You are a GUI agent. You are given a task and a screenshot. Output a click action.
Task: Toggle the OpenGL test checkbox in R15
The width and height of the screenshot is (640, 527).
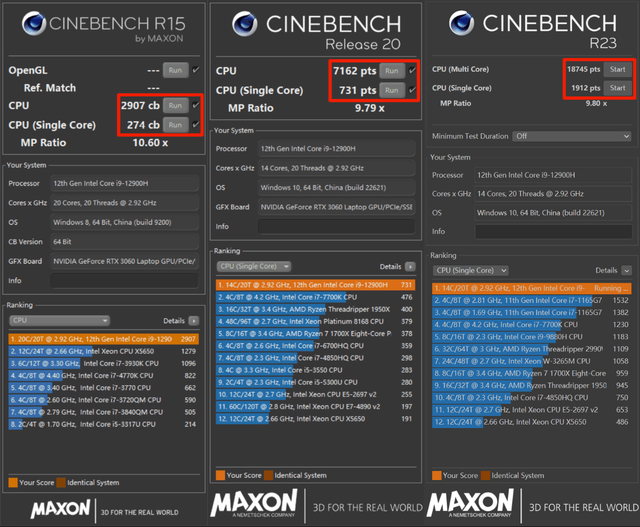pos(196,70)
